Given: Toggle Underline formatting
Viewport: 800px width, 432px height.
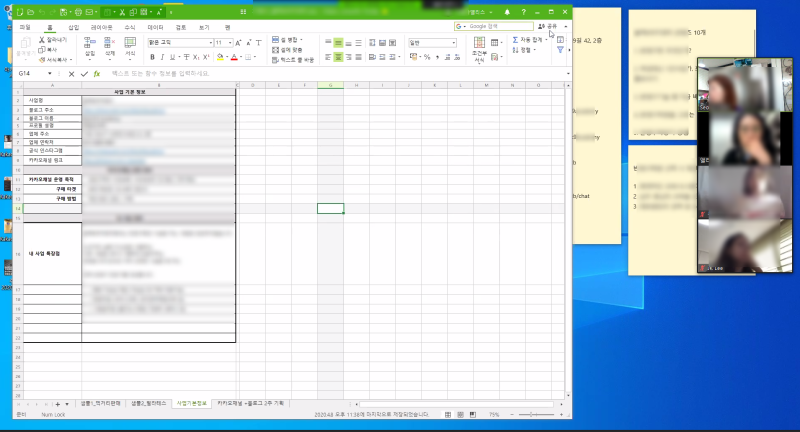Looking at the screenshot, I should point(172,57).
